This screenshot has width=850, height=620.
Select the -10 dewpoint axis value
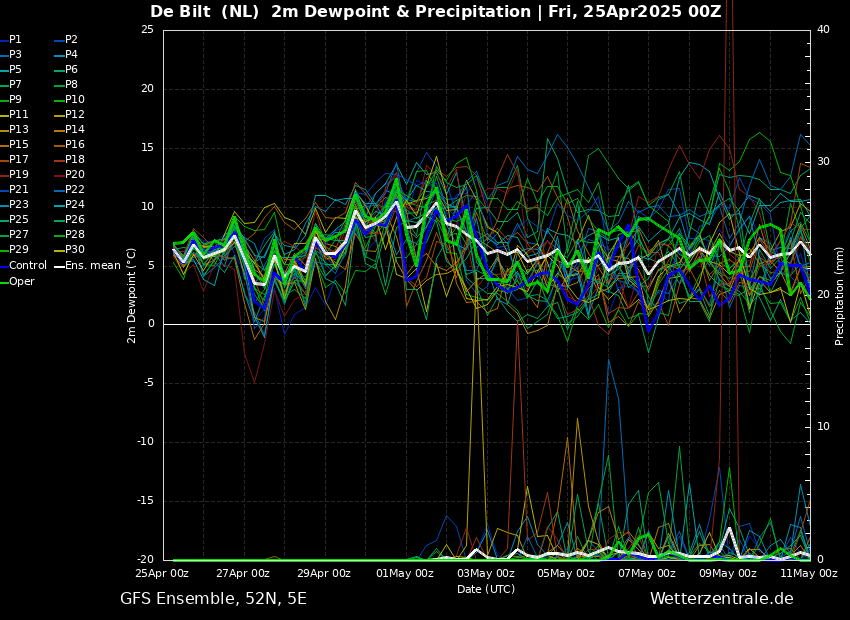[145, 442]
